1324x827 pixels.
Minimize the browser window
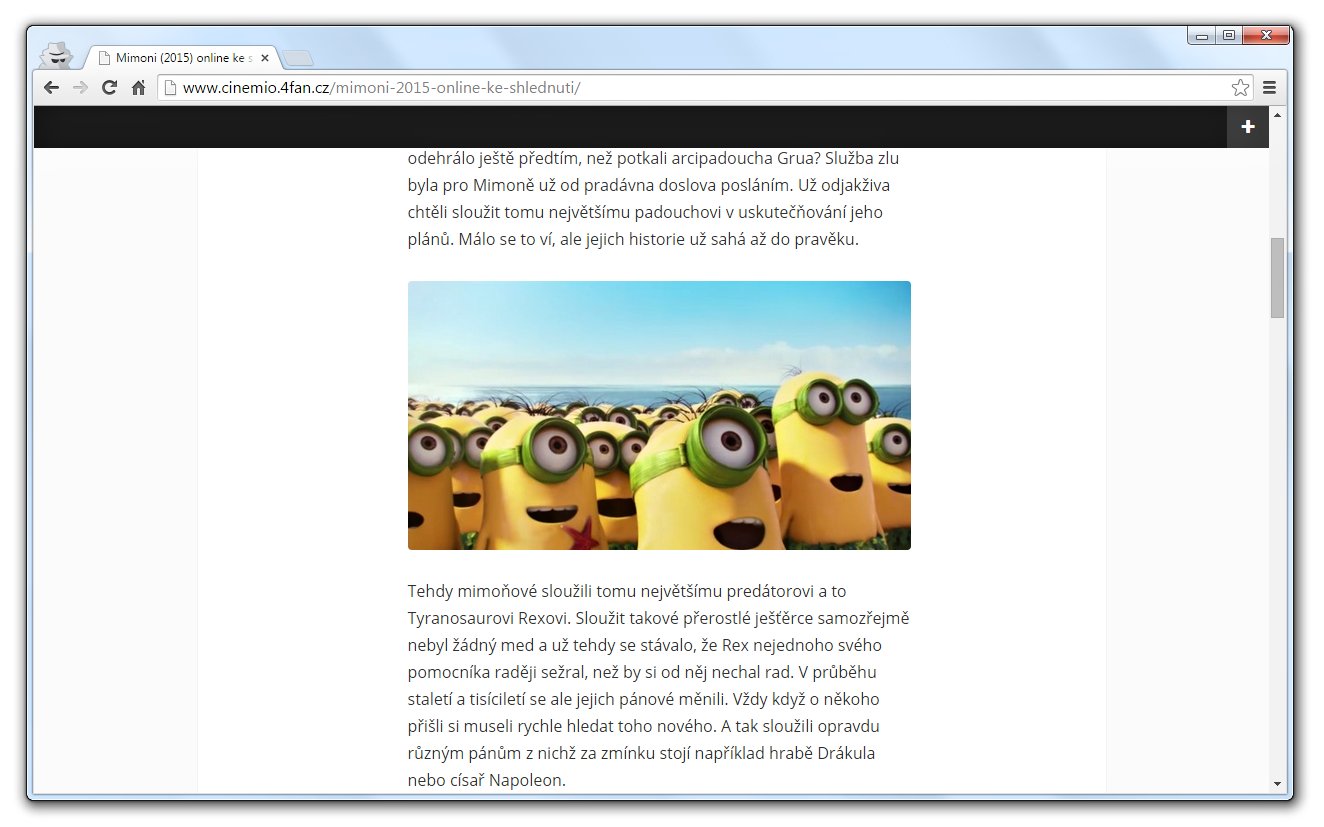click(x=1201, y=36)
